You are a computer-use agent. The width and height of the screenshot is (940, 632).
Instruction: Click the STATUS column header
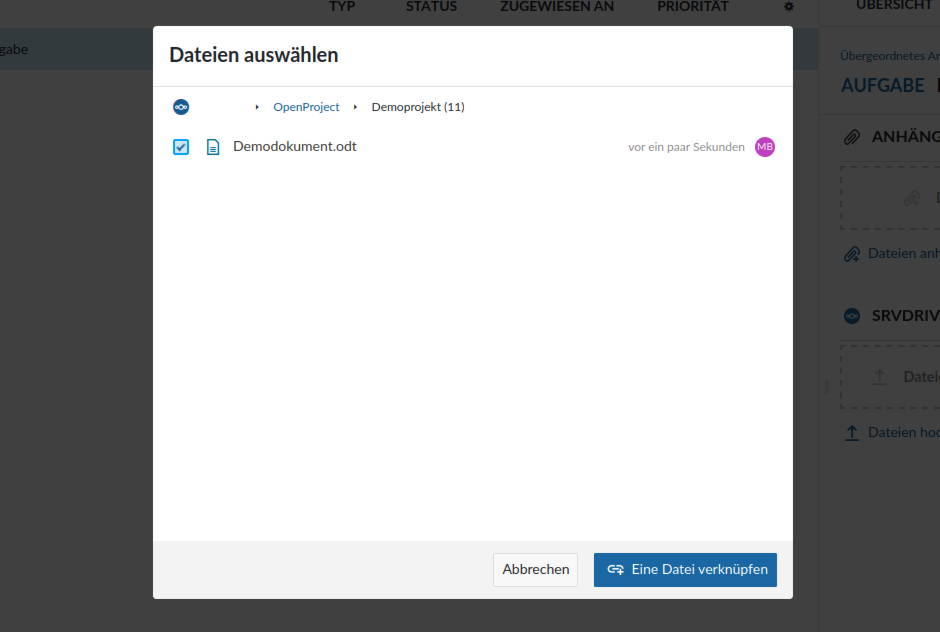click(431, 7)
